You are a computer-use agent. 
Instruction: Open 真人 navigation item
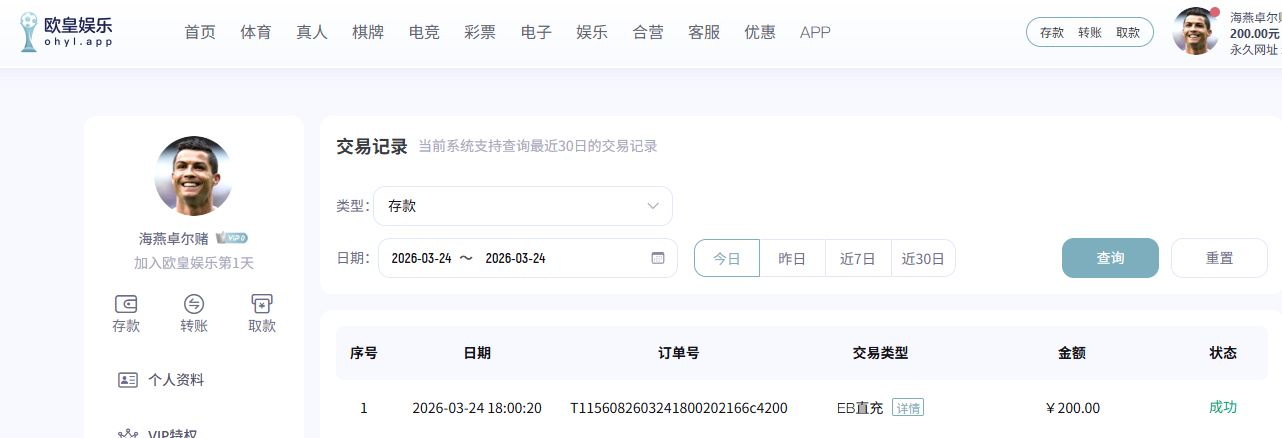tap(312, 32)
